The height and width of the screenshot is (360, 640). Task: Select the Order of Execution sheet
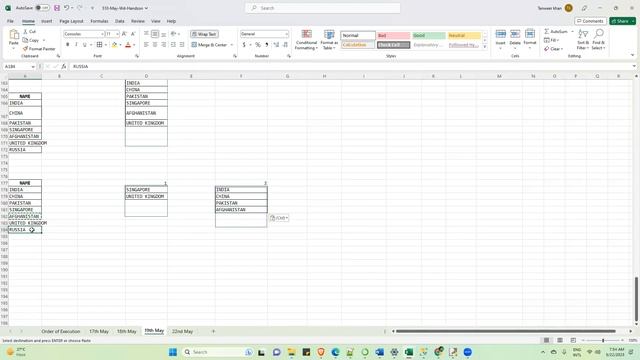(x=60, y=331)
